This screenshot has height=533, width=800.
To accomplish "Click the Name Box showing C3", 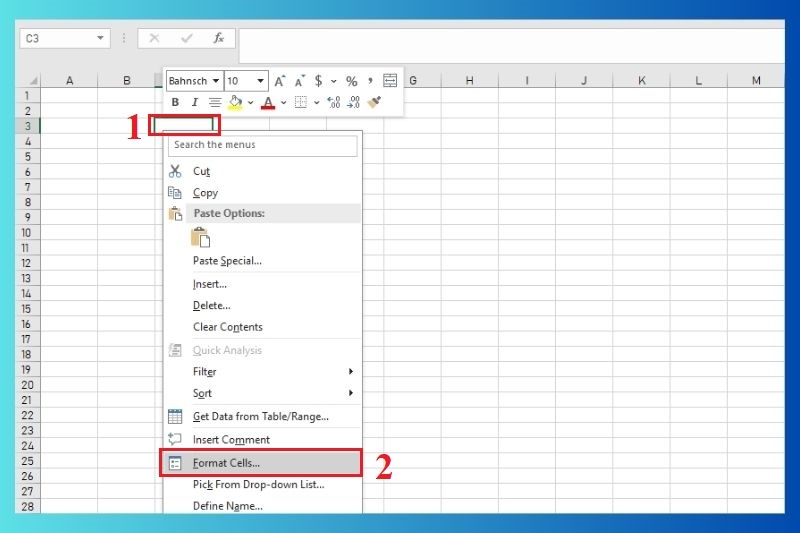I will click(65, 38).
